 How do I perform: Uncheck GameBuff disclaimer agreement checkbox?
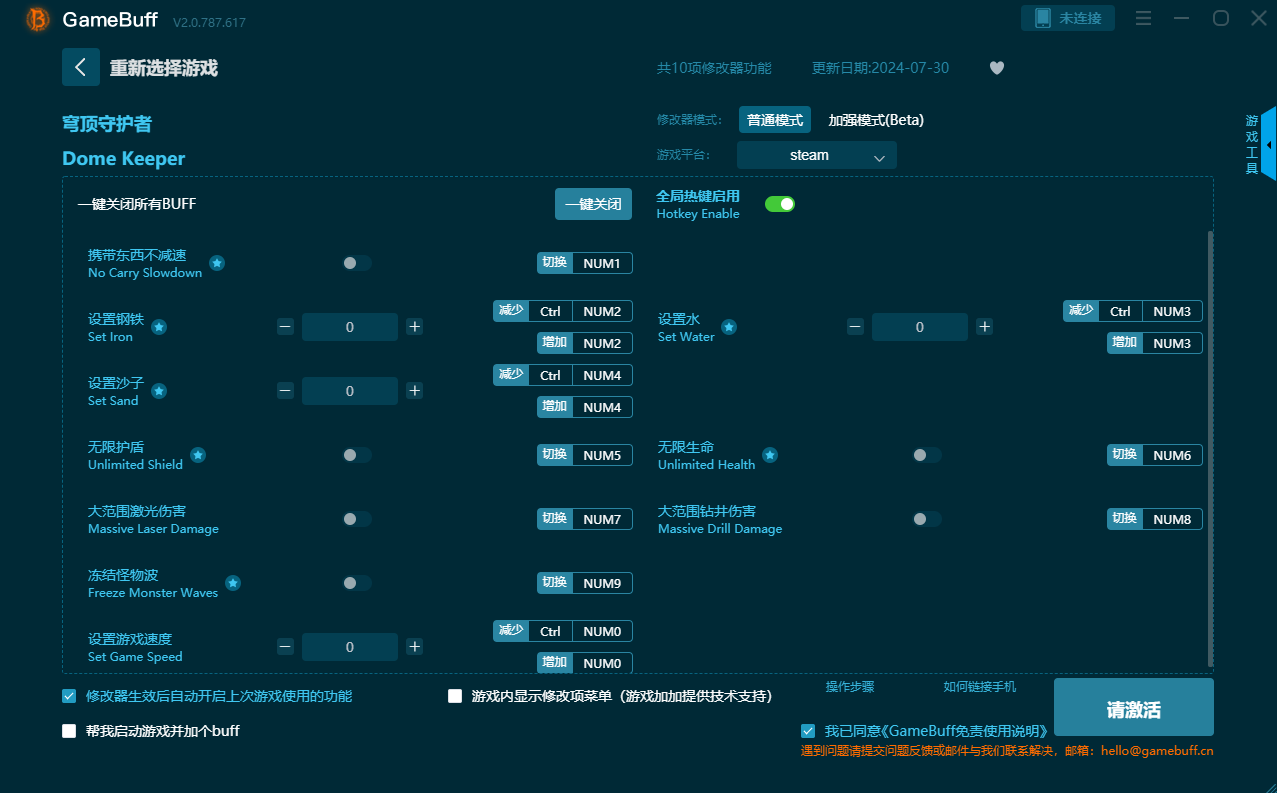pos(808,731)
